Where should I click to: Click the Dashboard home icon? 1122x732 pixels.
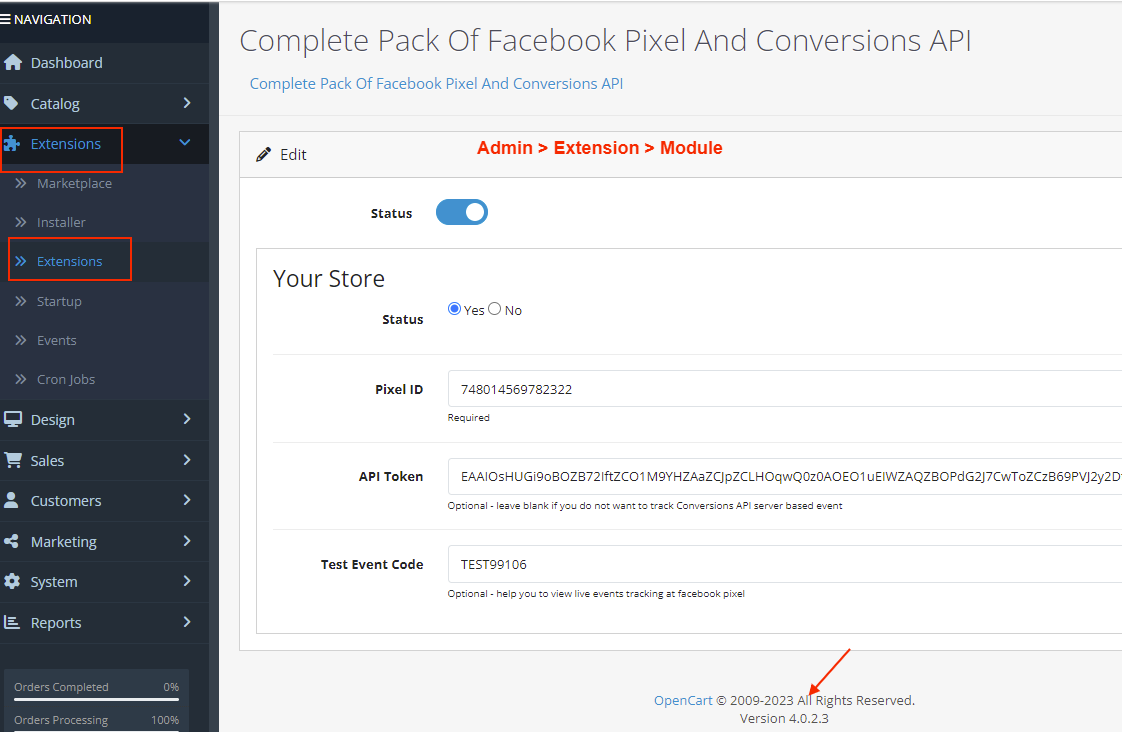pos(12,62)
